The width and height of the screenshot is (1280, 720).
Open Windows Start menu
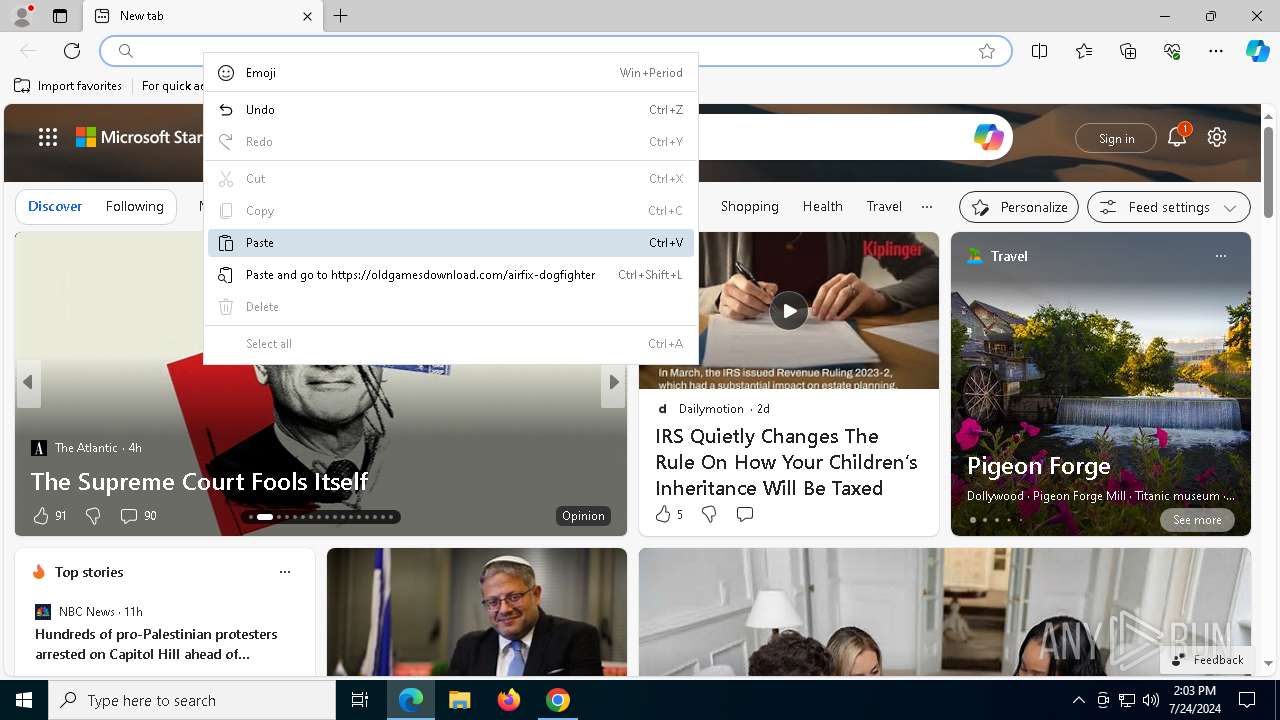point(24,700)
